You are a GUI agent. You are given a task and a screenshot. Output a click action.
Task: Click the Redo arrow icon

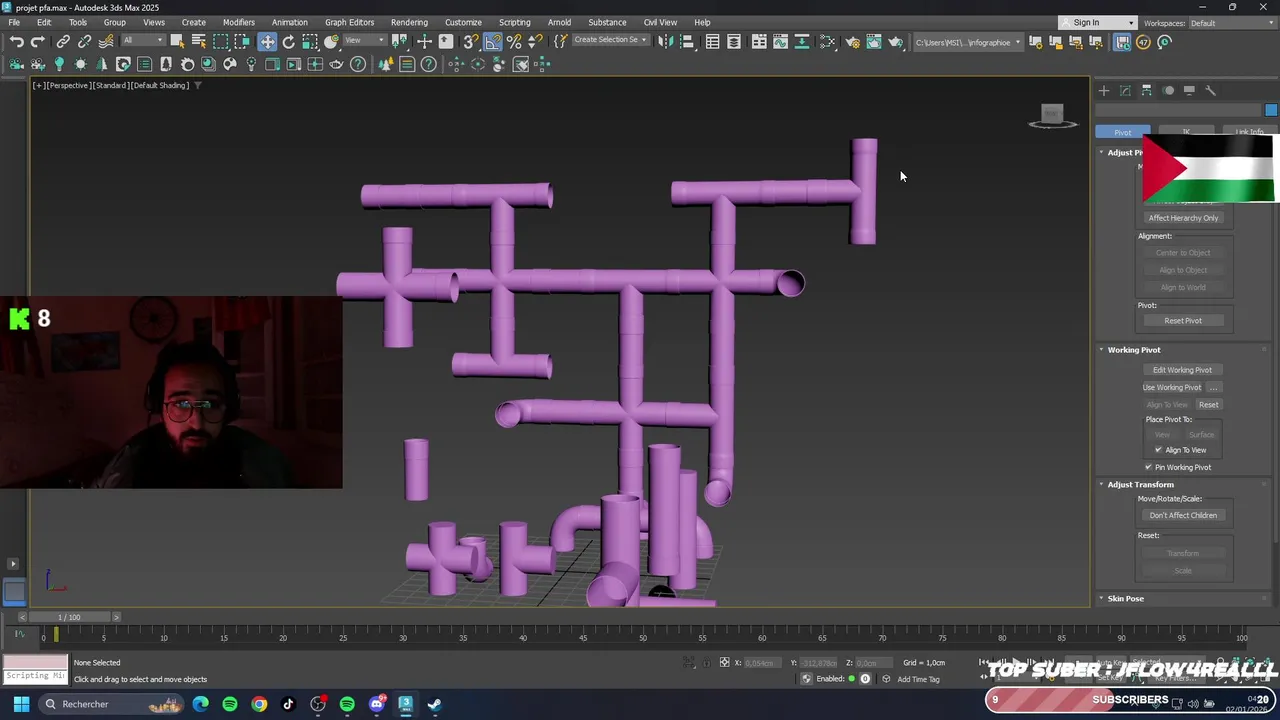coord(38,42)
